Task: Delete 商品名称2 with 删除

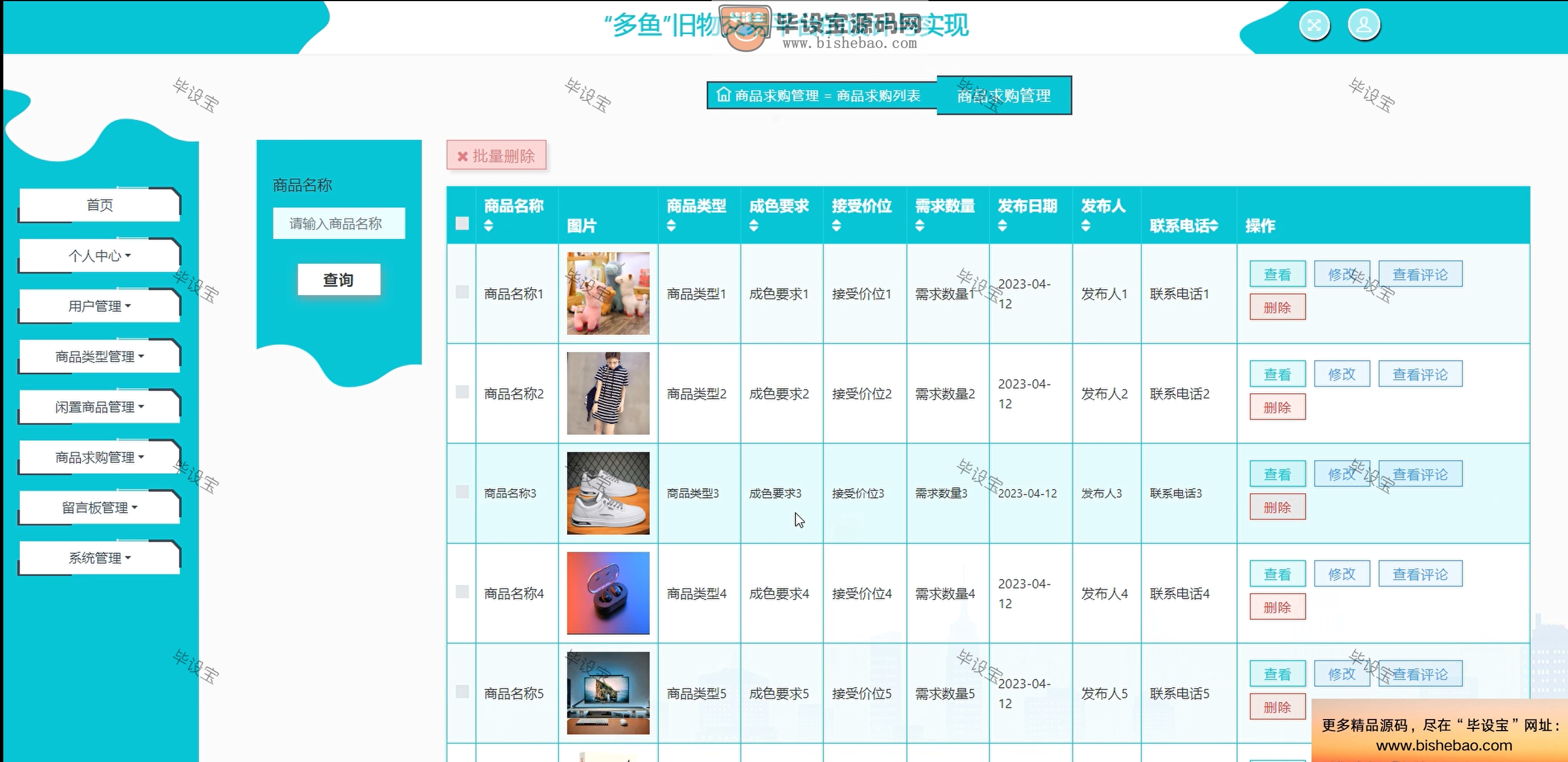Action: coord(1277,407)
